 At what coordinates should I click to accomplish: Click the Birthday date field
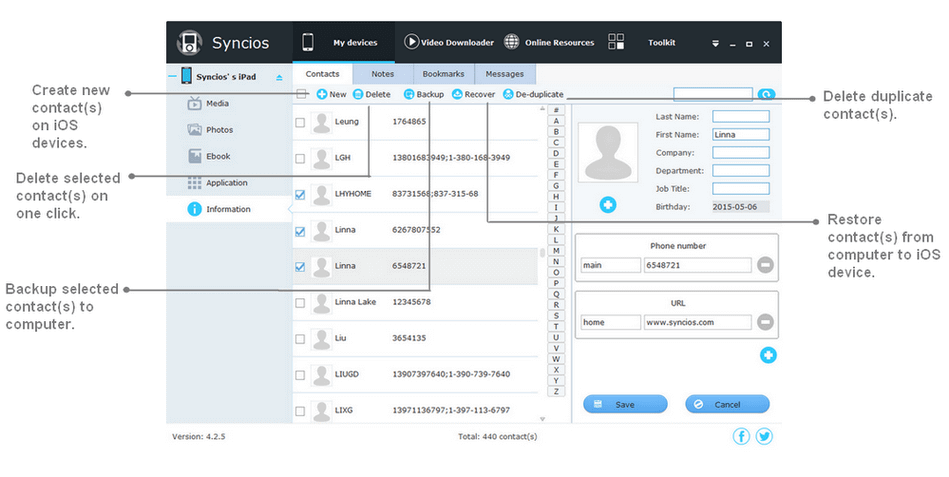(x=741, y=206)
